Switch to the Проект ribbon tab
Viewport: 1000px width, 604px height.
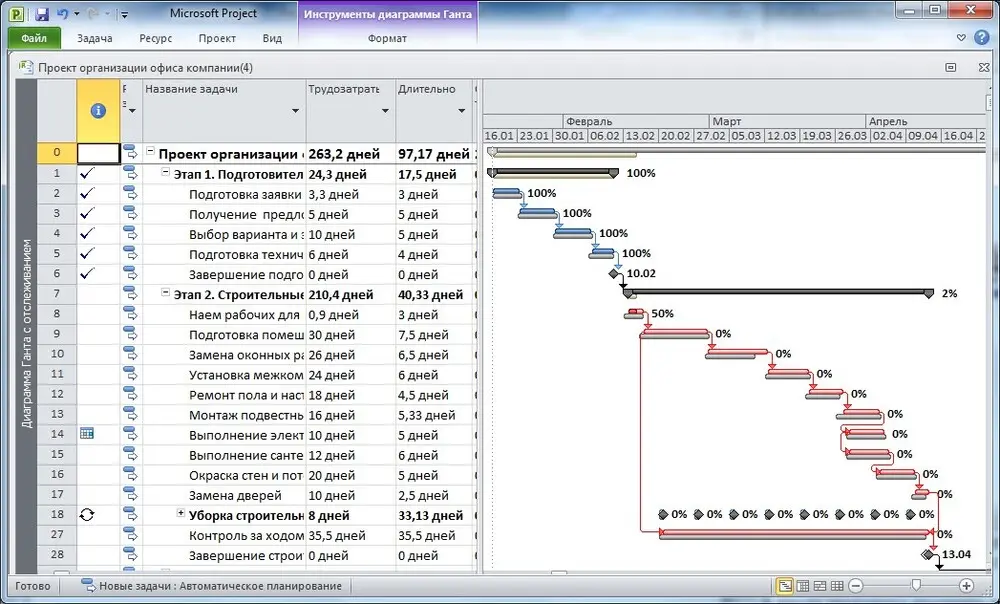[x=217, y=38]
